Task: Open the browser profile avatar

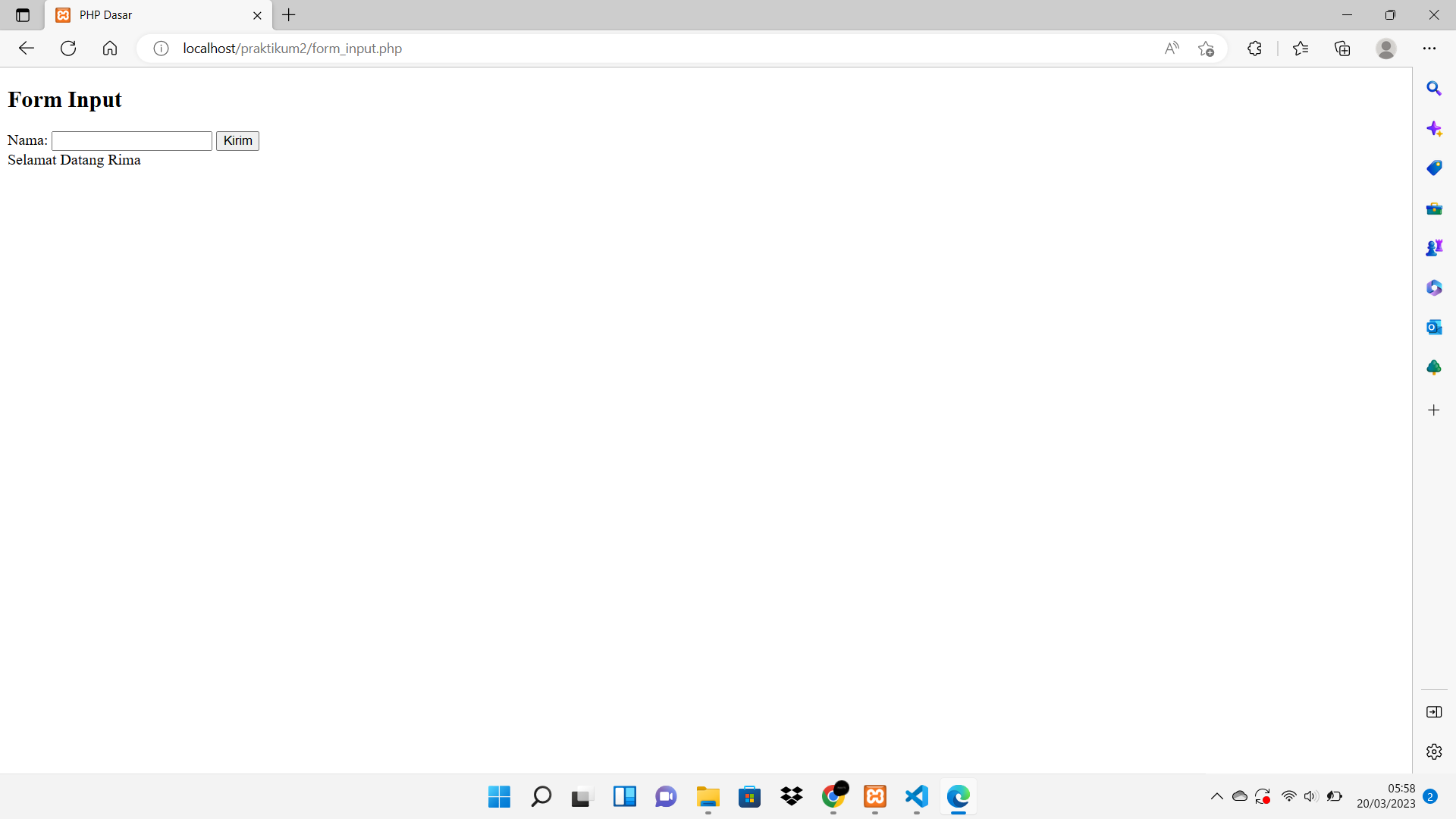Action: 1385,49
